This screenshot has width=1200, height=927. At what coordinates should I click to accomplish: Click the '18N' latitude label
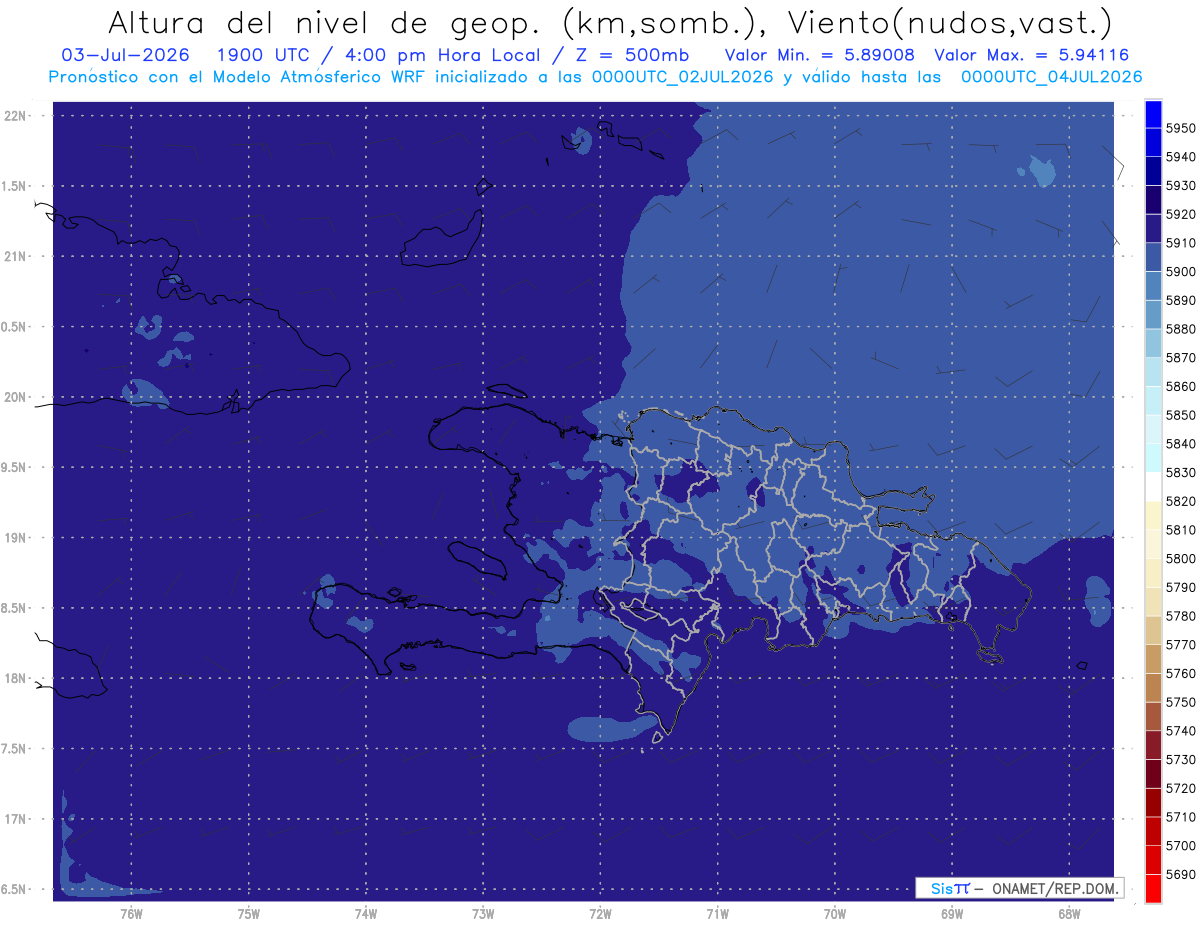click(x=15, y=679)
